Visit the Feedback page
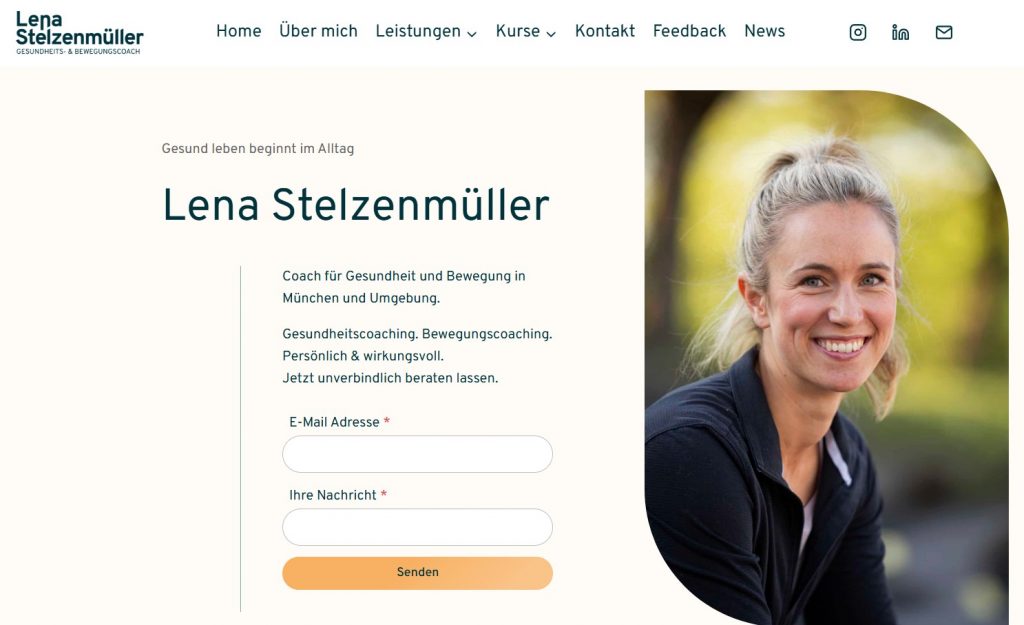This screenshot has height=625, width=1024. tap(689, 31)
